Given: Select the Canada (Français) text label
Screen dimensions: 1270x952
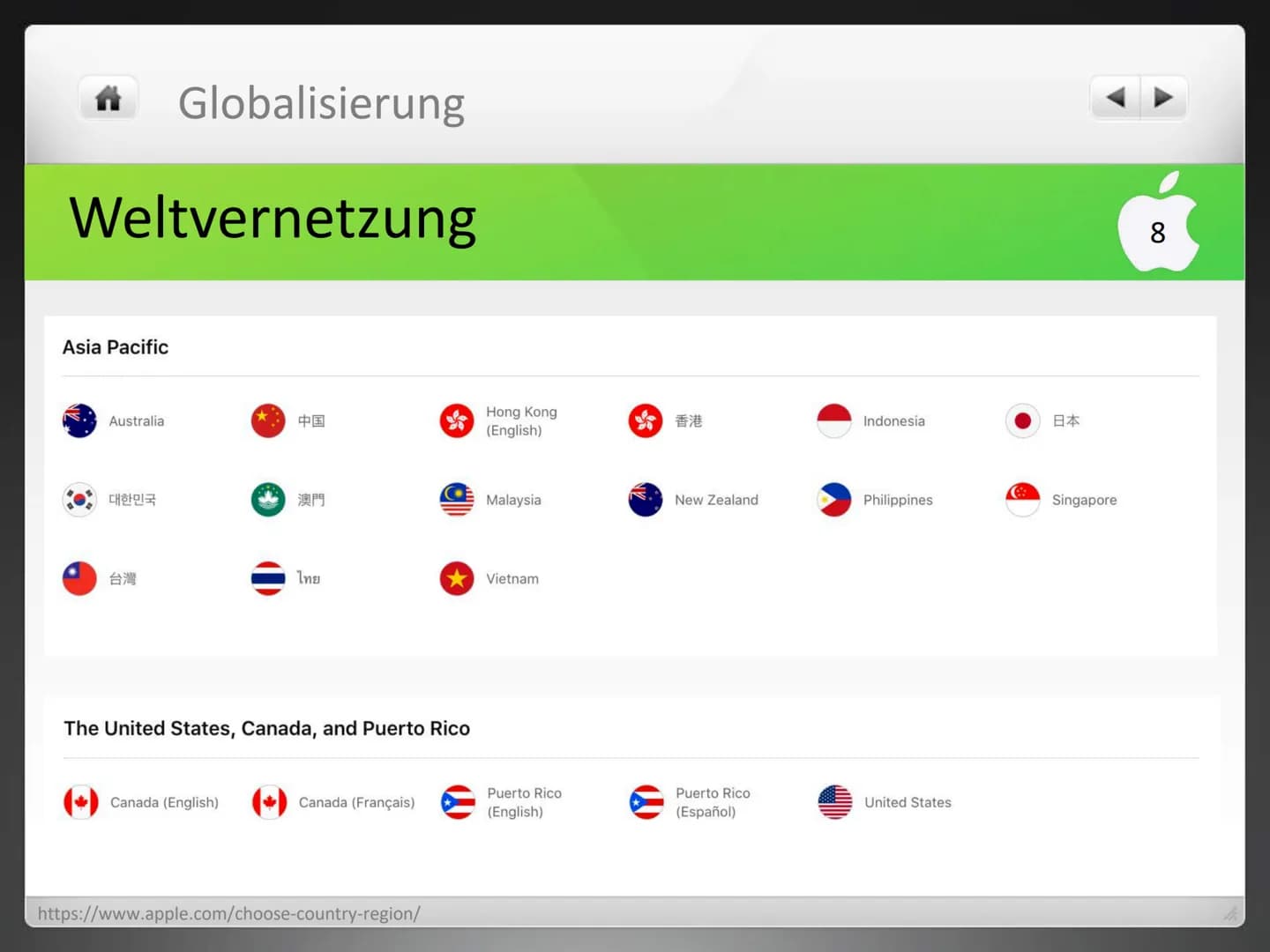Looking at the screenshot, I should tap(356, 802).
